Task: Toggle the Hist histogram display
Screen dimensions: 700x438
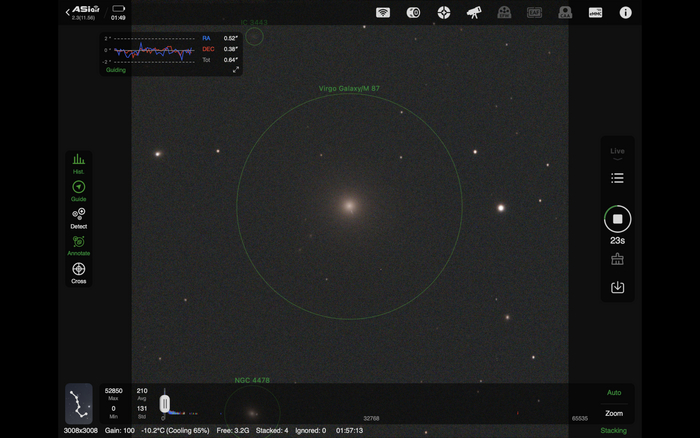Action: click(78, 163)
